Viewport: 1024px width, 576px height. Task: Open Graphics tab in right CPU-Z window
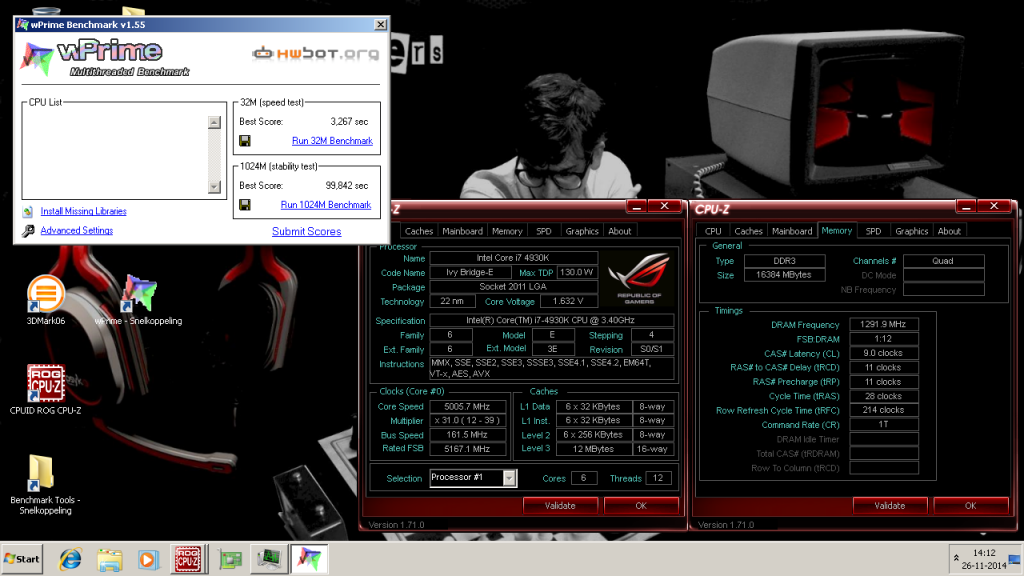[x=912, y=231]
